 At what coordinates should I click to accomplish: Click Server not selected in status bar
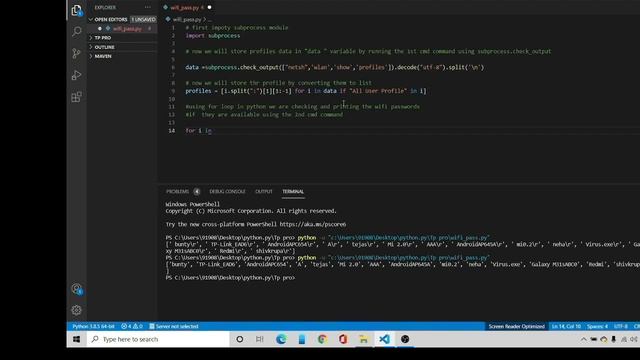point(174,326)
